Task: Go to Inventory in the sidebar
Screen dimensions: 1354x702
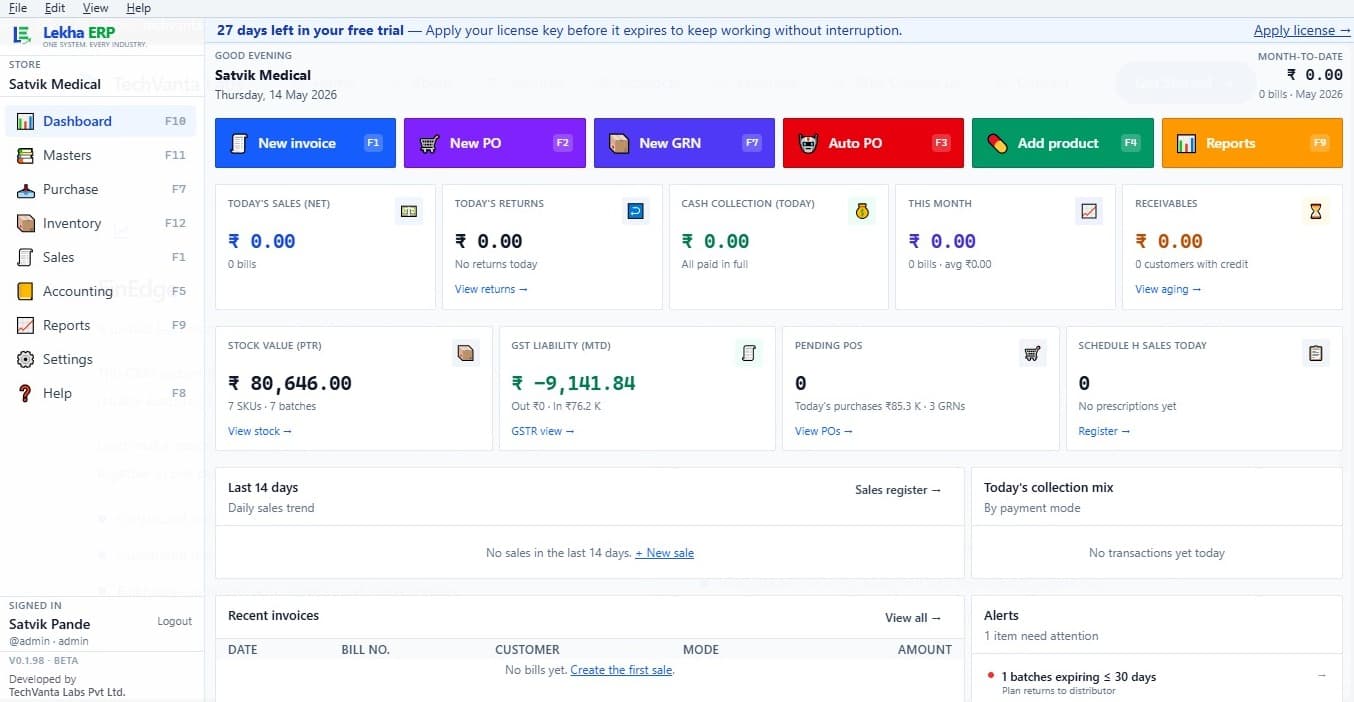Action: (101, 223)
